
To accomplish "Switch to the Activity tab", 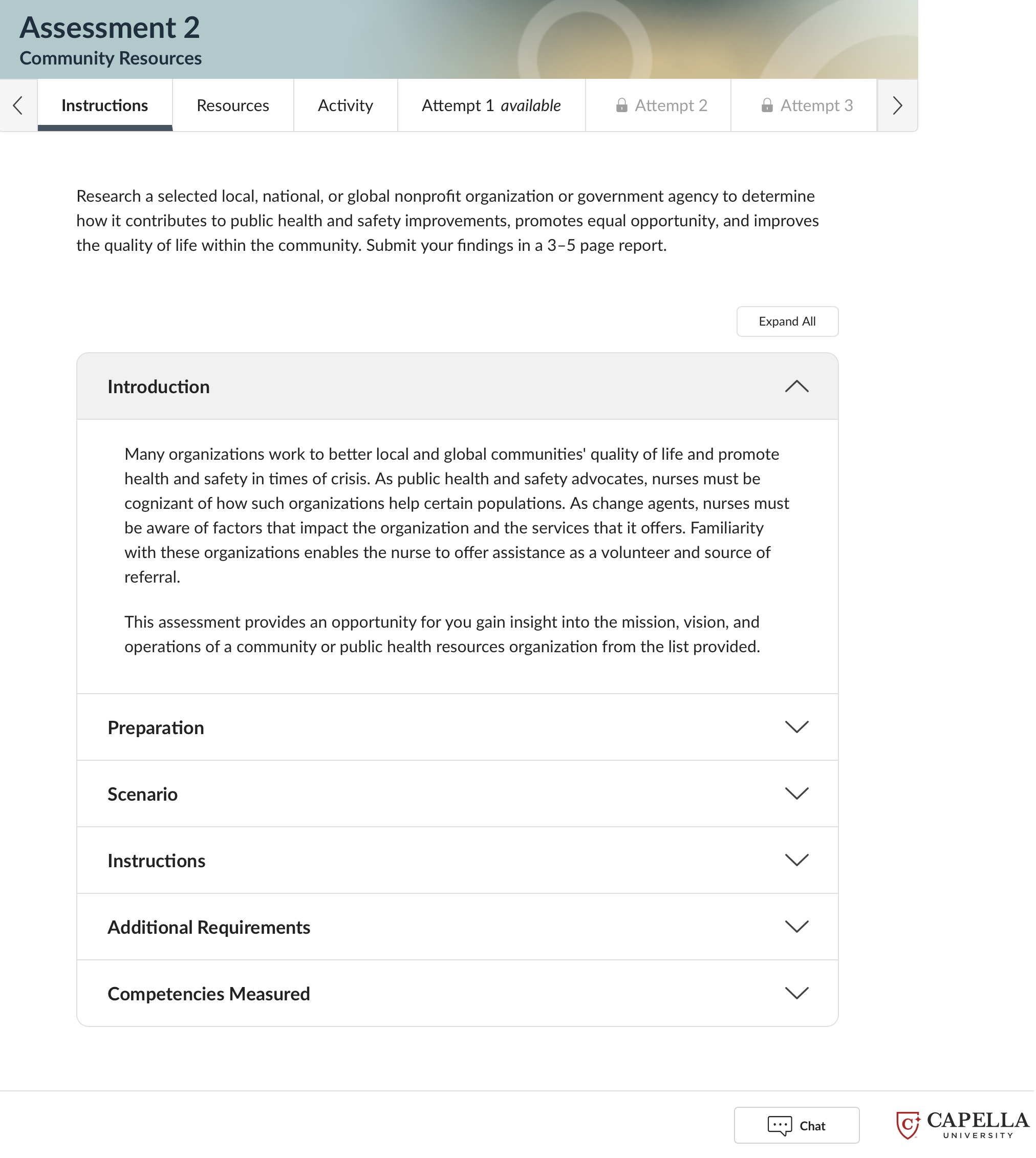I will coord(346,105).
